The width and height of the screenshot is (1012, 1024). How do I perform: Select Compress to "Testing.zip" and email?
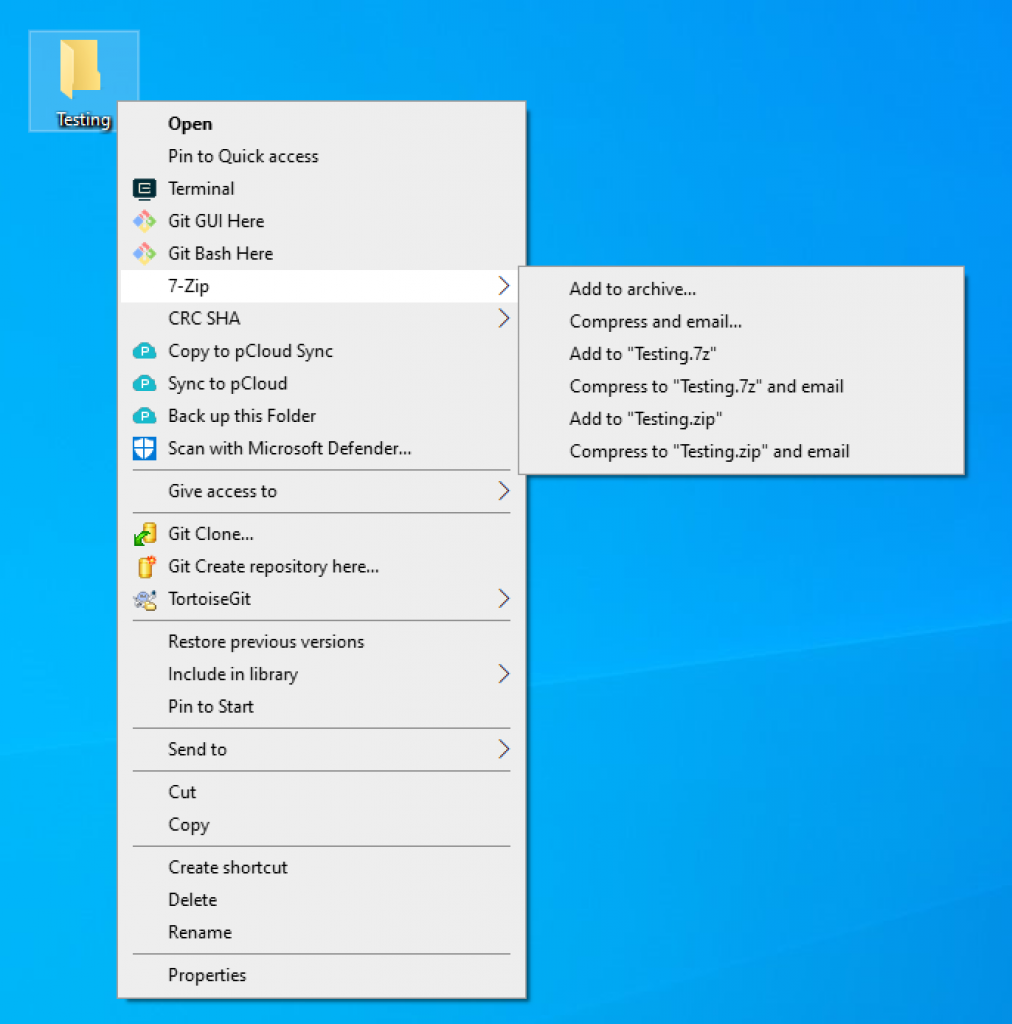click(x=741, y=452)
